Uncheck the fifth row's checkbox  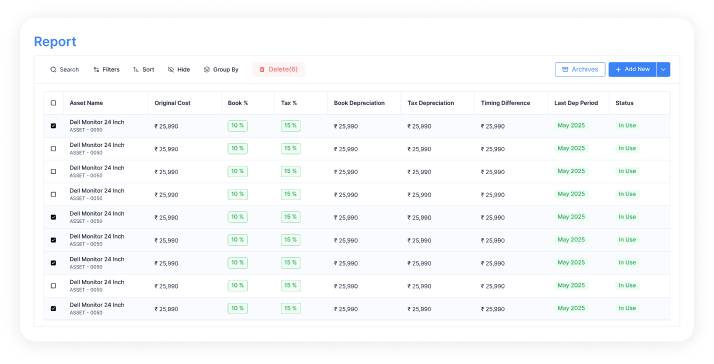pyautogui.click(x=53, y=217)
